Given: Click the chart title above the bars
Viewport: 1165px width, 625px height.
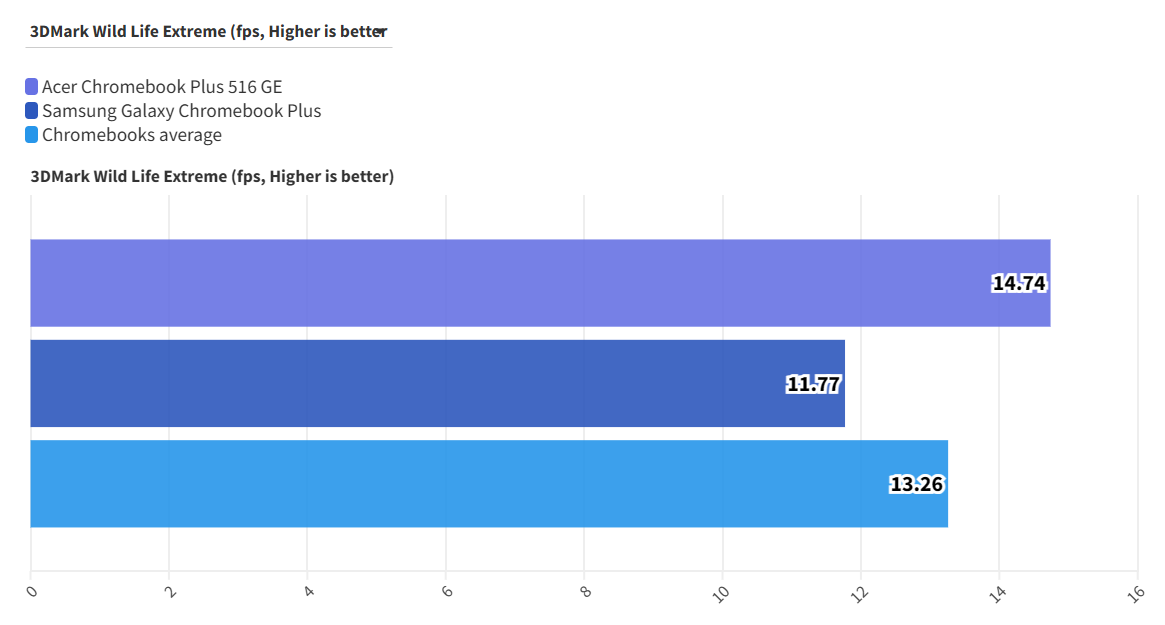Looking at the screenshot, I should [x=212, y=177].
